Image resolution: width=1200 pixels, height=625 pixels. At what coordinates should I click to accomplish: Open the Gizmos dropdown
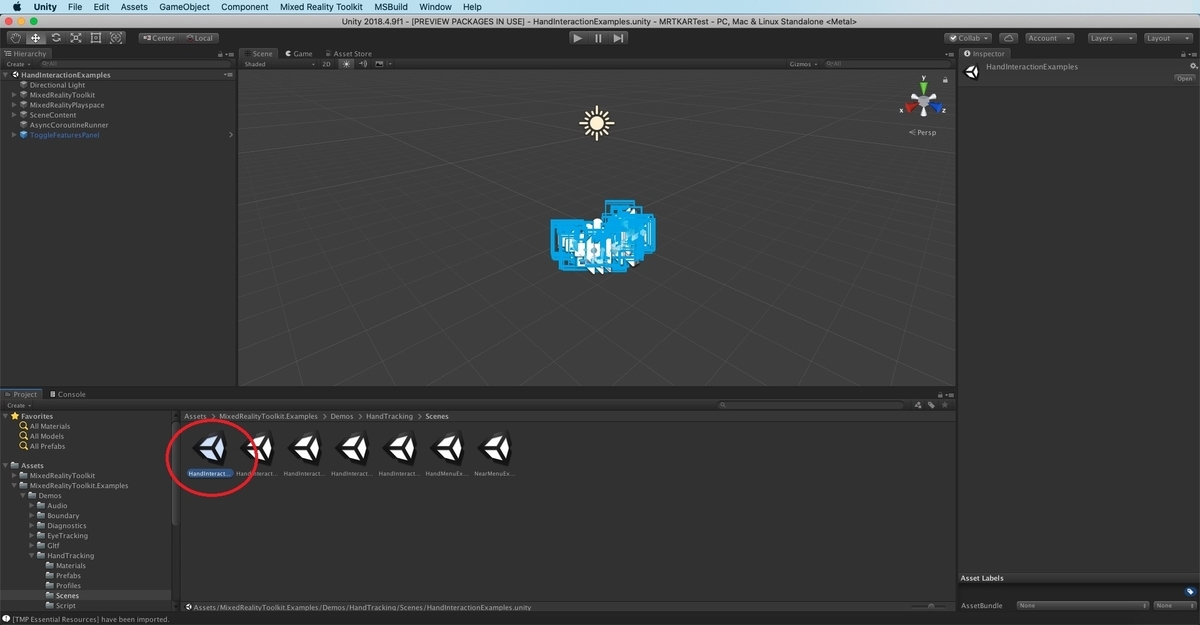click(803, 64)
